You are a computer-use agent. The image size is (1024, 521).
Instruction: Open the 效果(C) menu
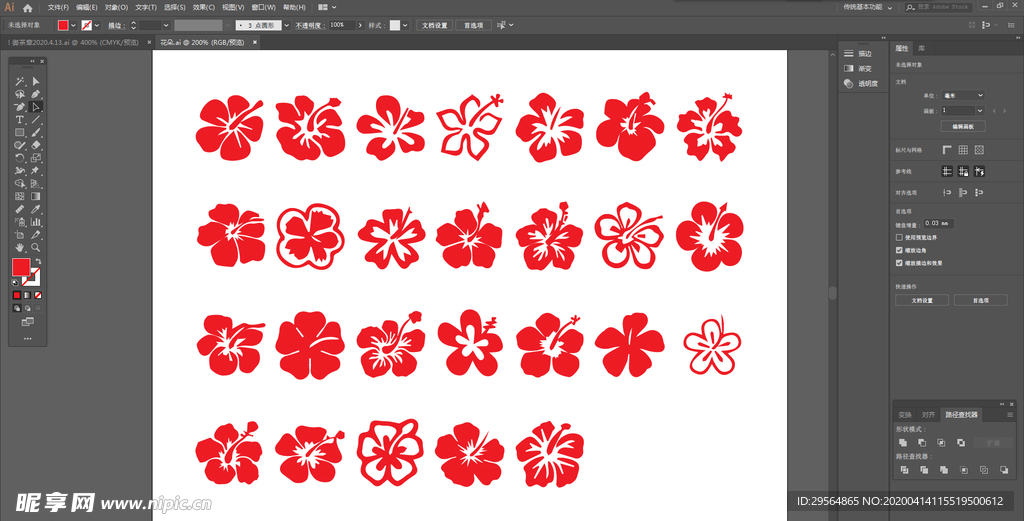(204, 7)
